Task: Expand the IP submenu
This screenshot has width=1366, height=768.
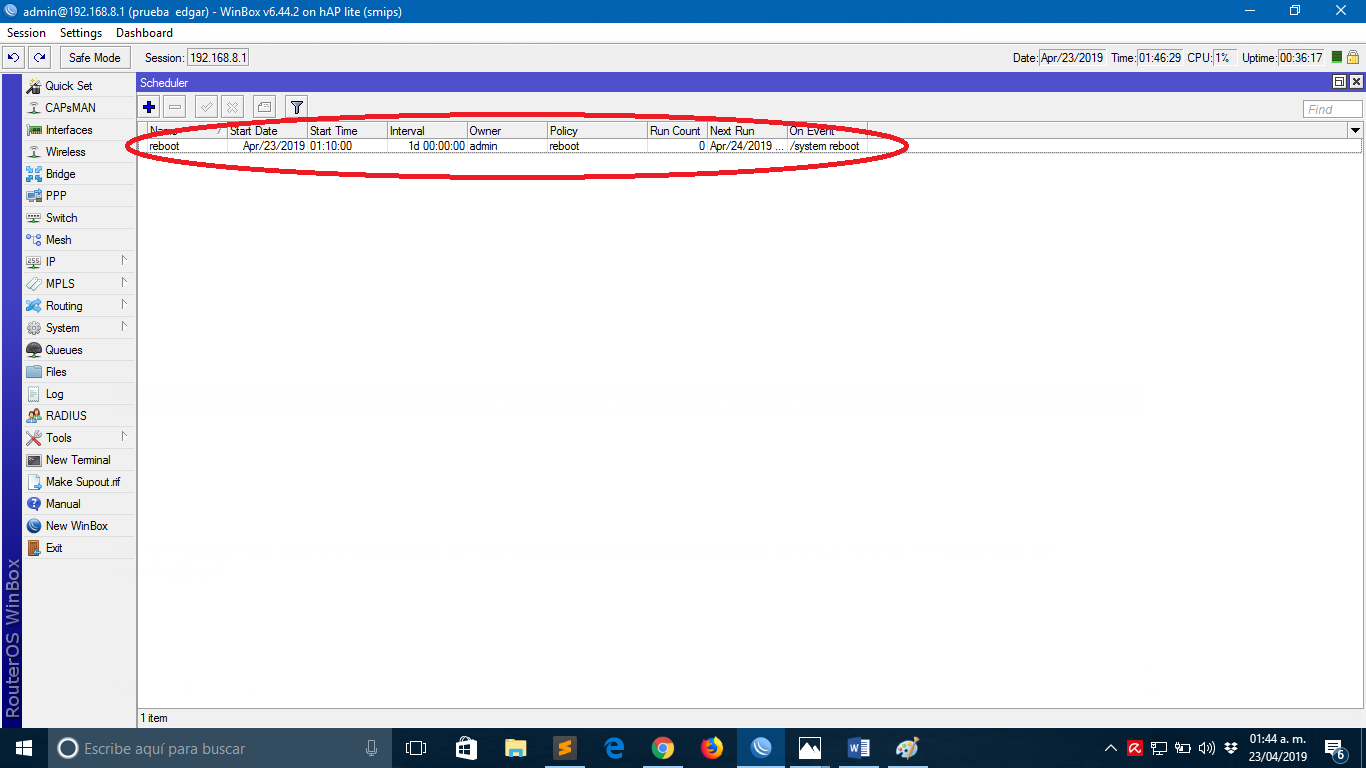Action: coord(50,262)
